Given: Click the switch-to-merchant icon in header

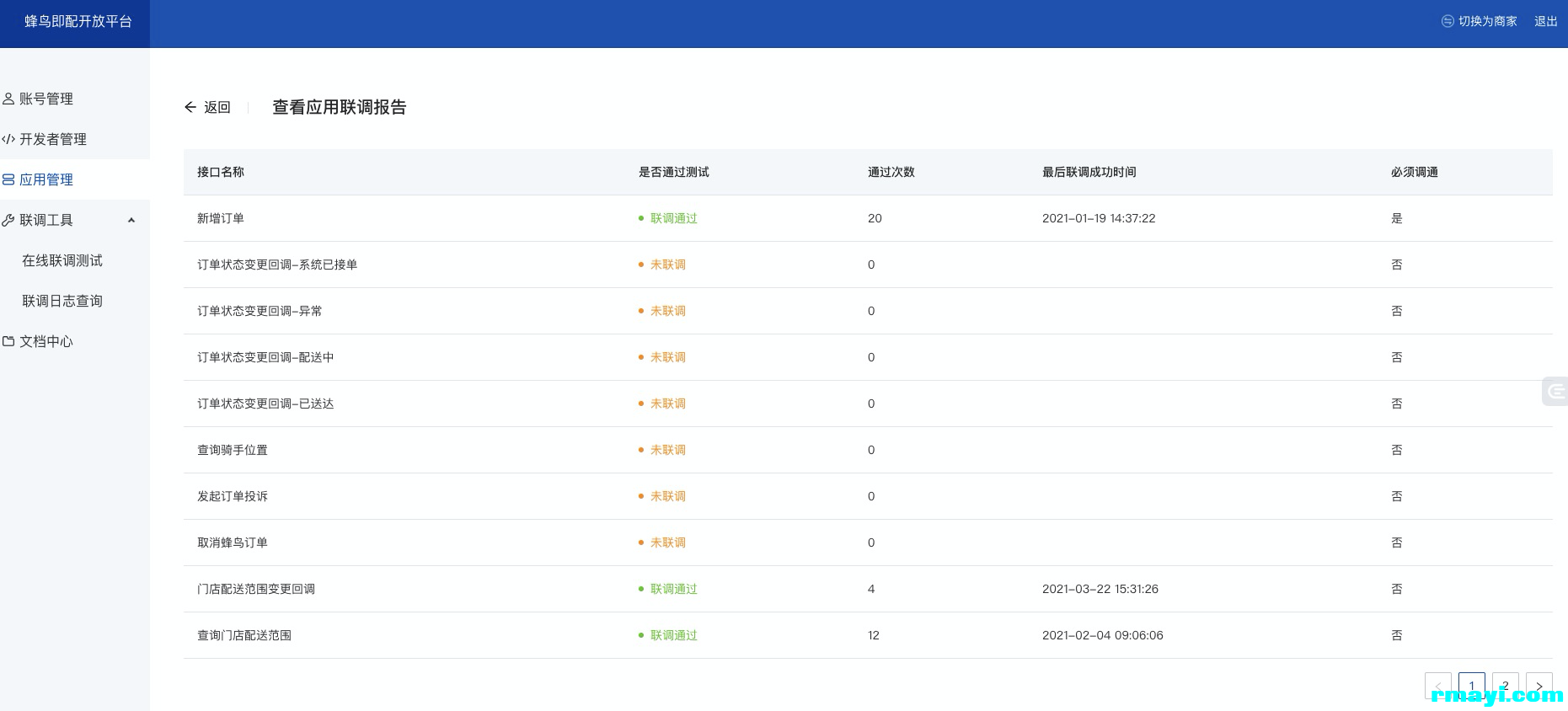Looking at the screenshot, I should [x=1448, y=21].
